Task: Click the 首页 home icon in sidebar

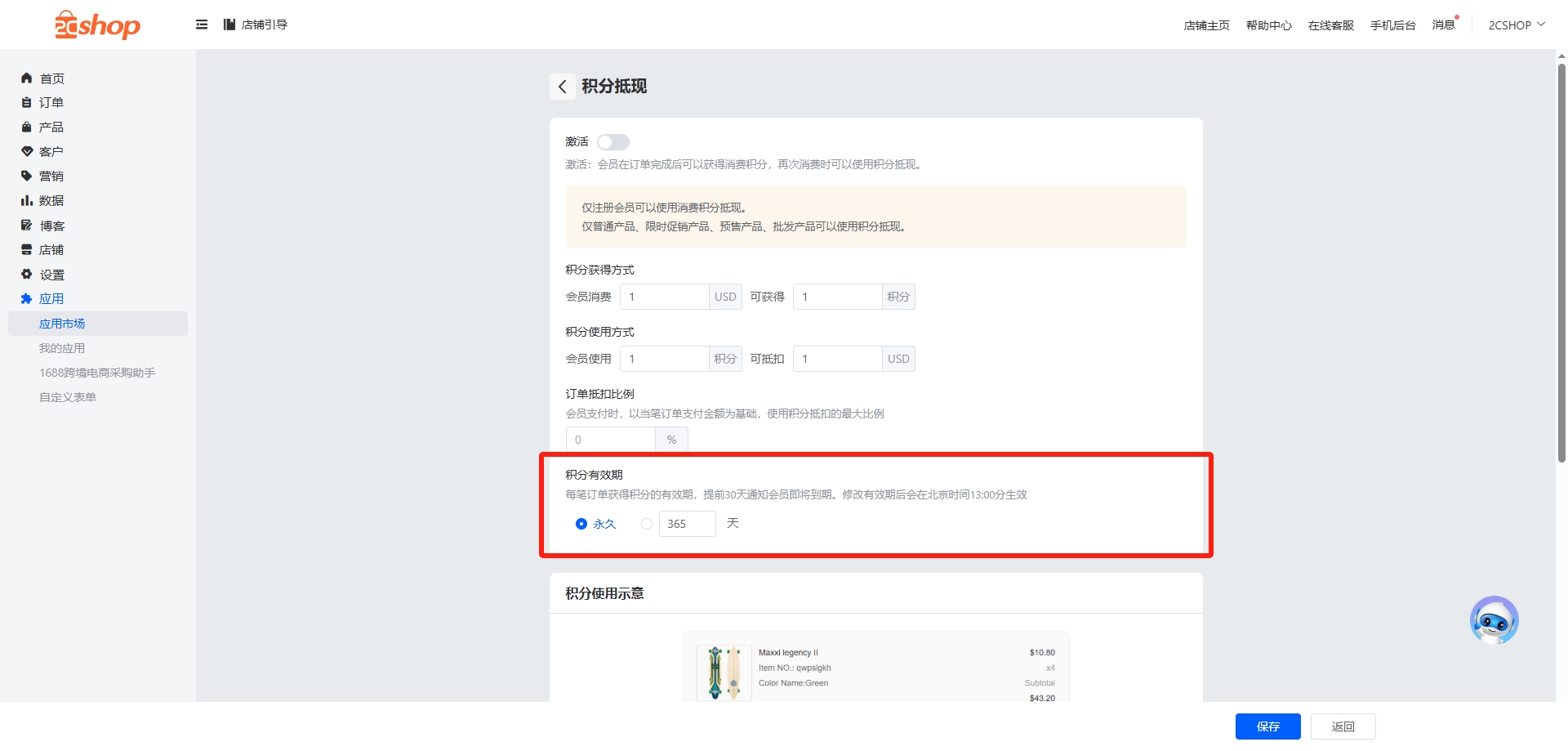Action: [26, 78]
